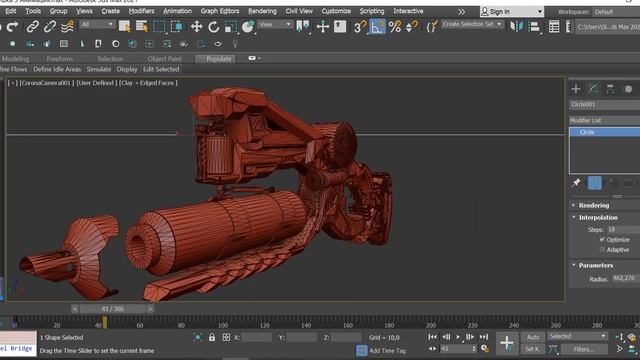Toggle Auto Key mode
The image size is (640, 360).
(x=533, y=337)
